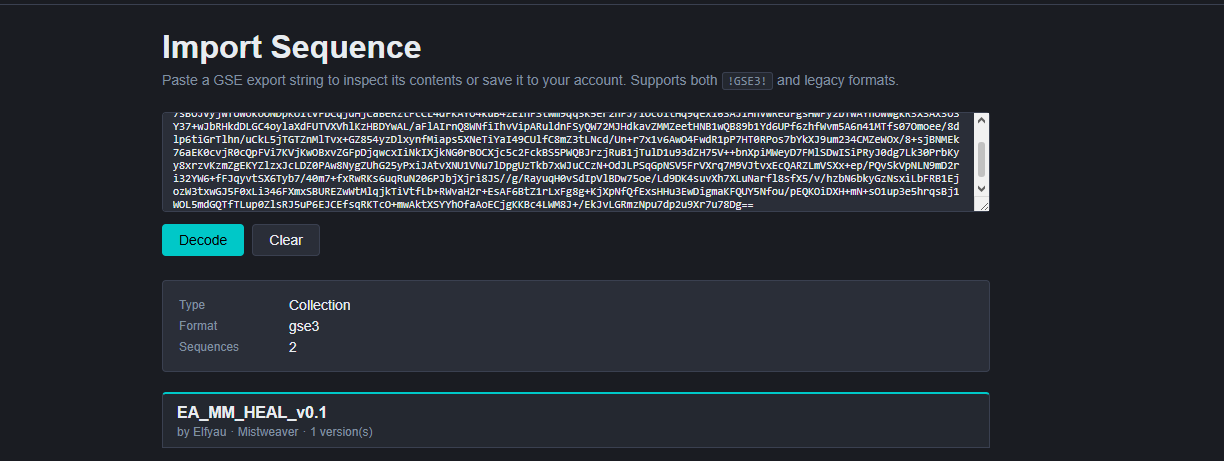Click the Decode button

(203, 240)
